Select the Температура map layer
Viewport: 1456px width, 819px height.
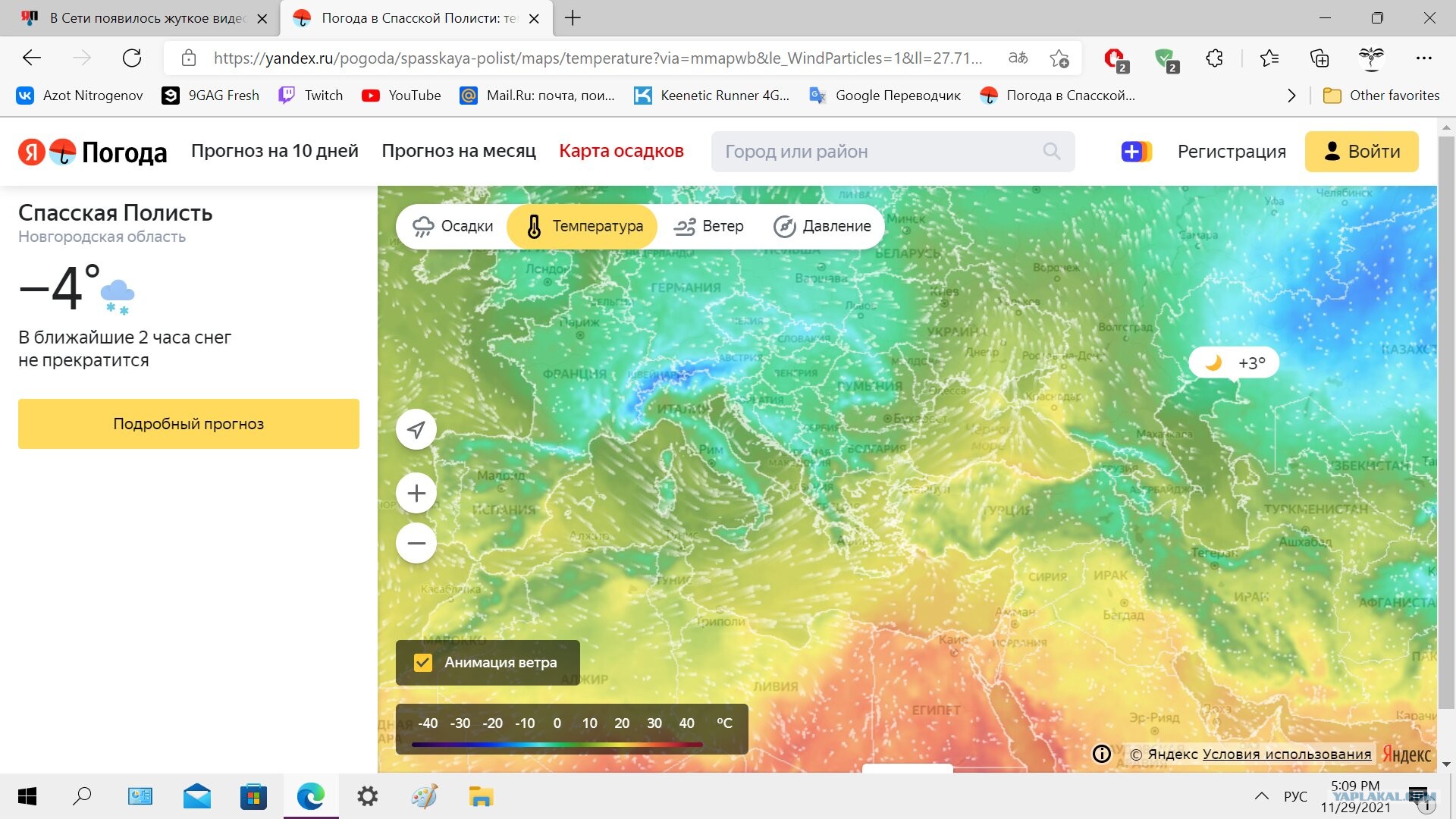(x=582, y=226)
